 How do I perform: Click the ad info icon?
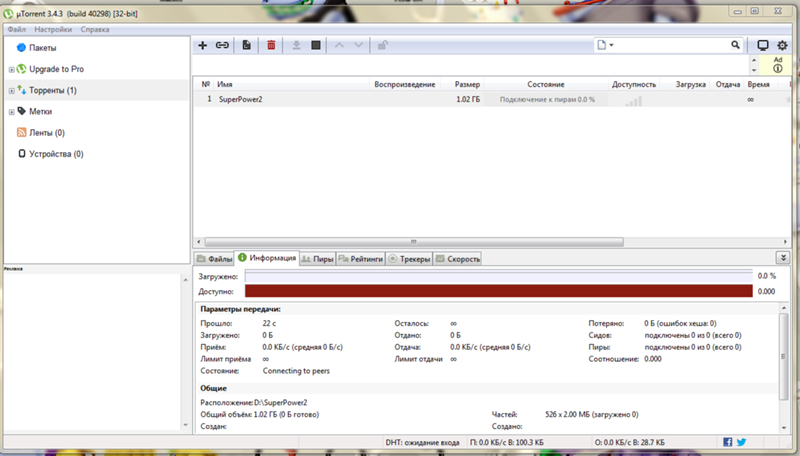(778, 68)
